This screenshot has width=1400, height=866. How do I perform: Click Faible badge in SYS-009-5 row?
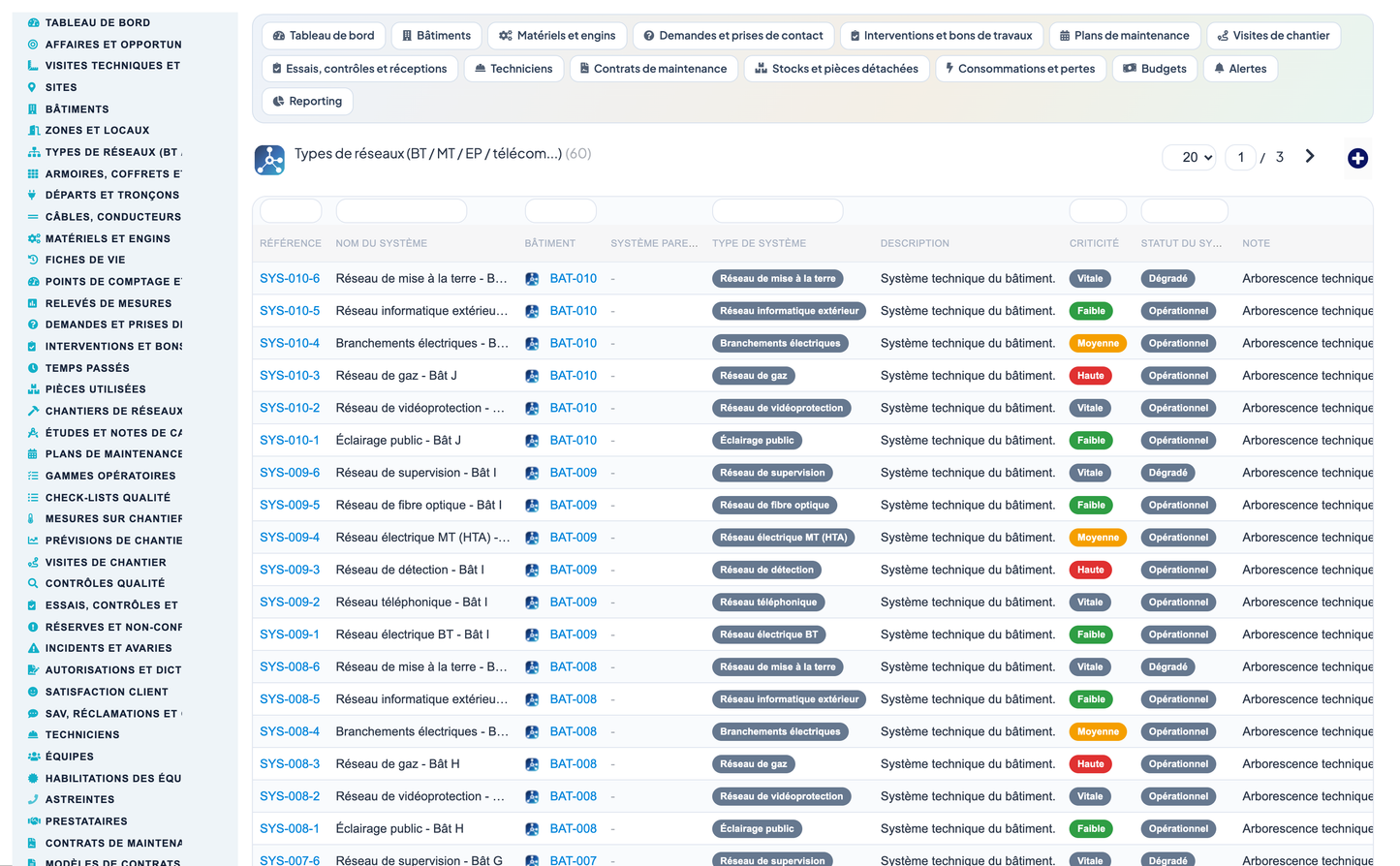click(x=1091, y=506)
